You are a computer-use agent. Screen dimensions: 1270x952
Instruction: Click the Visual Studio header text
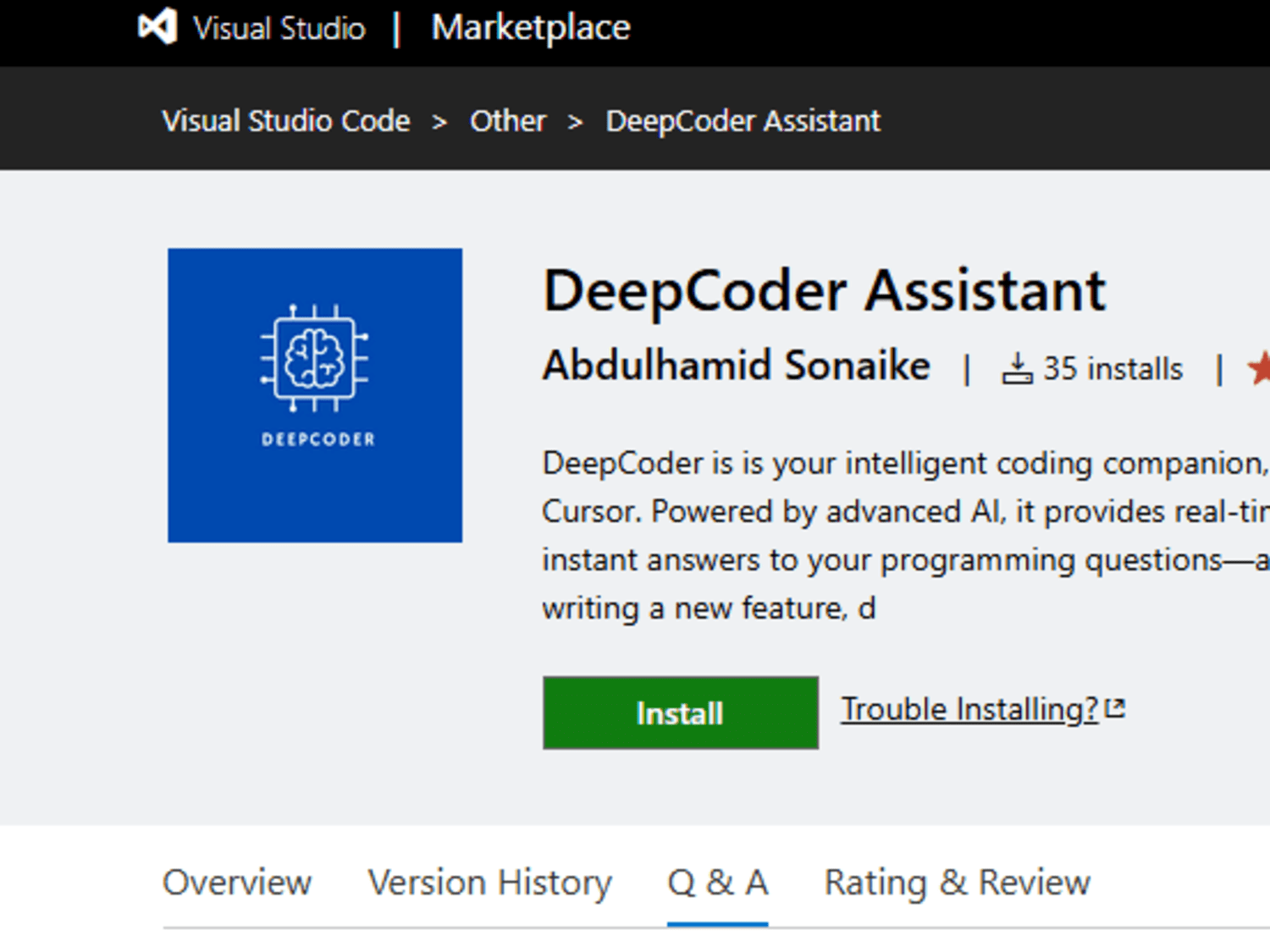[x=279, y=29]
